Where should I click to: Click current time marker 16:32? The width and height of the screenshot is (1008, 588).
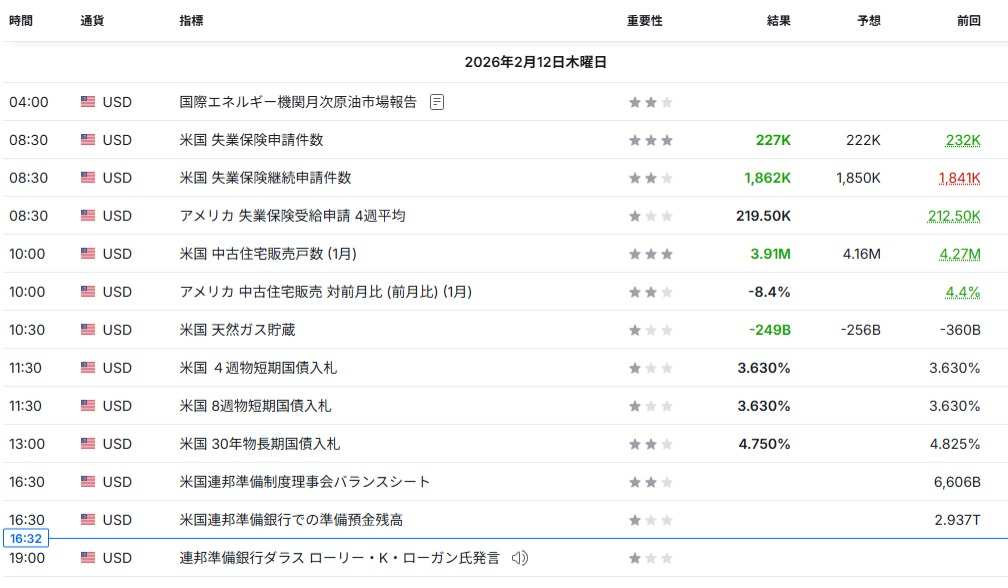[x=24, y=538]
